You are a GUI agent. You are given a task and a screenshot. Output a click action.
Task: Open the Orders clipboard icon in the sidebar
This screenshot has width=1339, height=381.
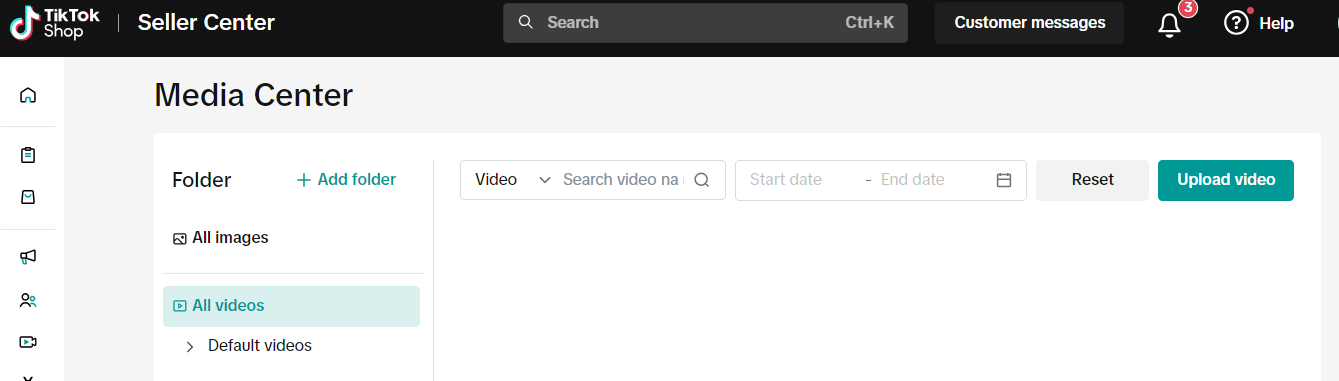tap(28, 155)
